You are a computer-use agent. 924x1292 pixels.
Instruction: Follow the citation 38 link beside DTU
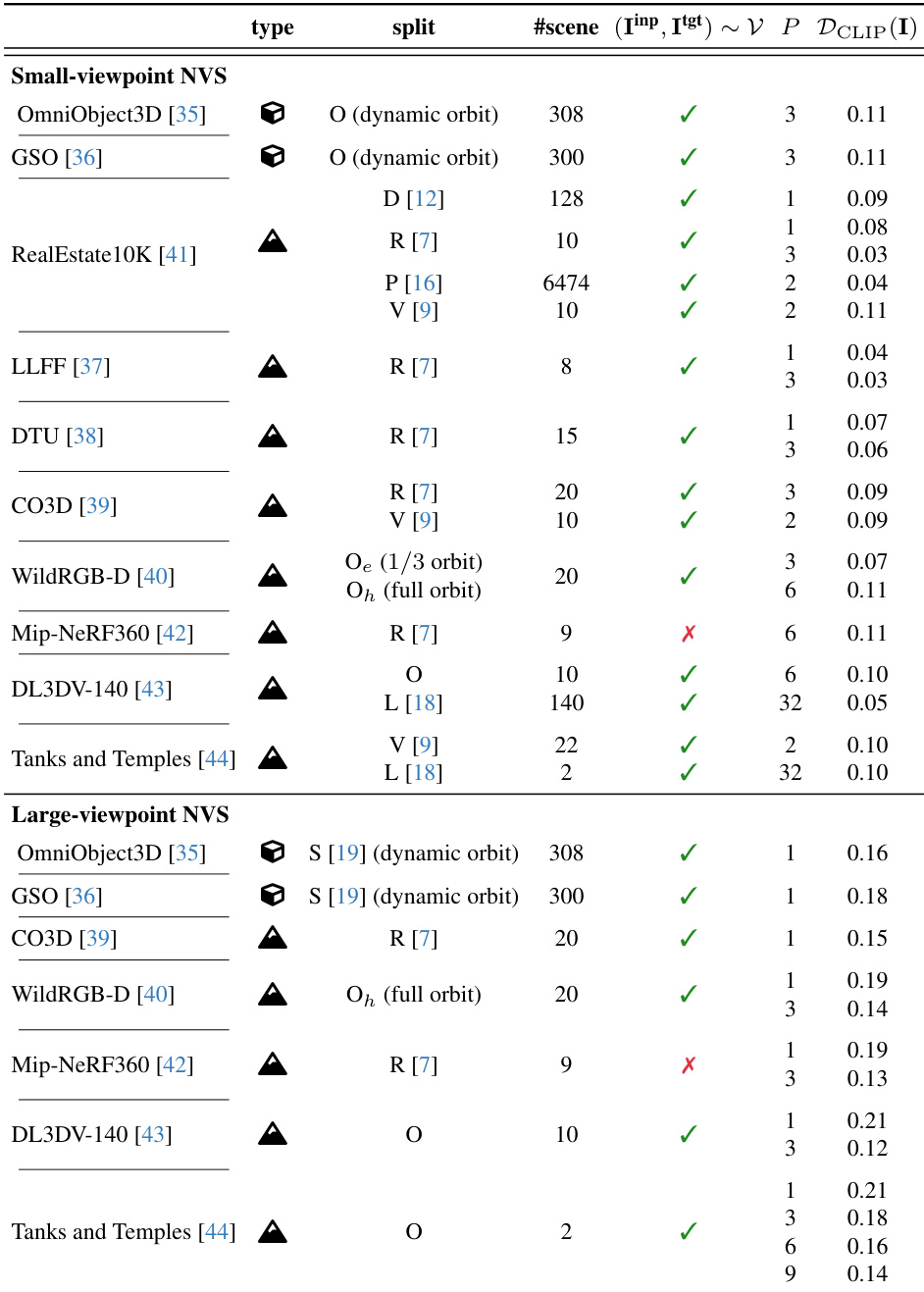(x=85, y=437)
